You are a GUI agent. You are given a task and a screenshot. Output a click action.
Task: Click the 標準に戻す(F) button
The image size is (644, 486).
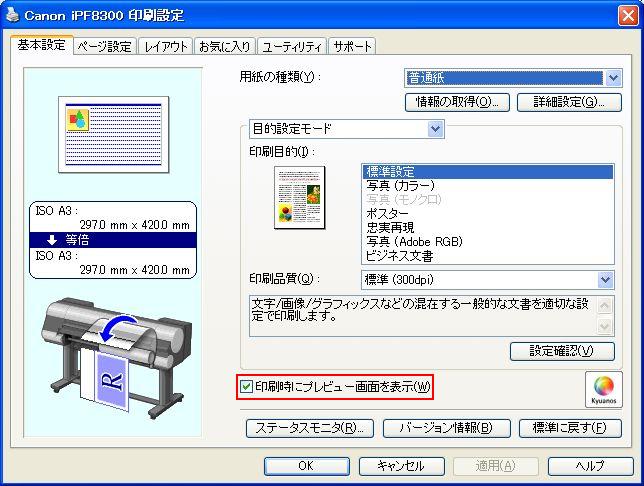coord(570,428)
